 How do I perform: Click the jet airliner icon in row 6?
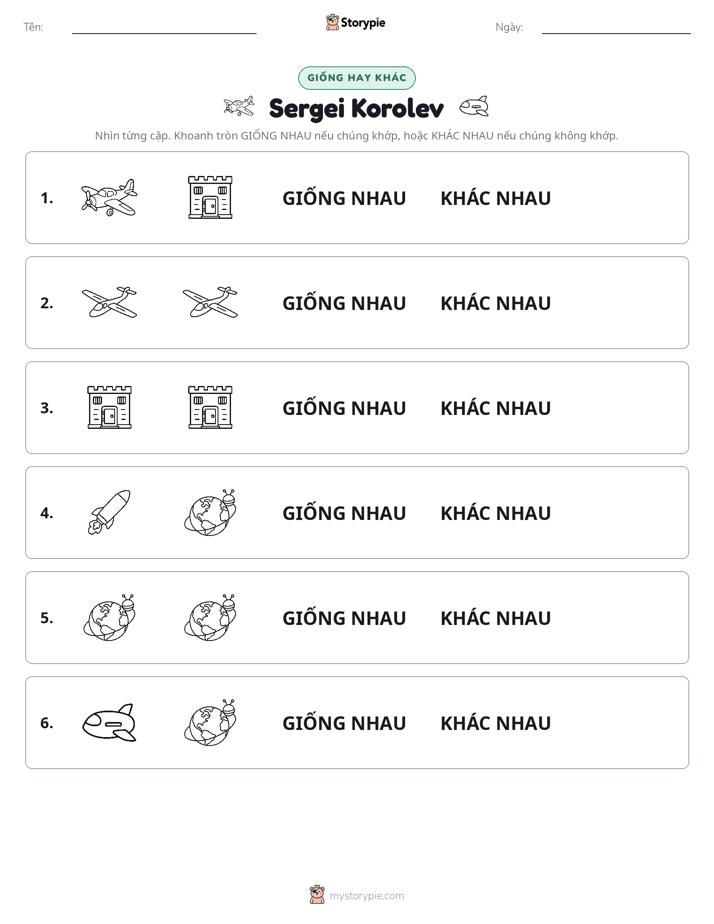click(109, 722)
